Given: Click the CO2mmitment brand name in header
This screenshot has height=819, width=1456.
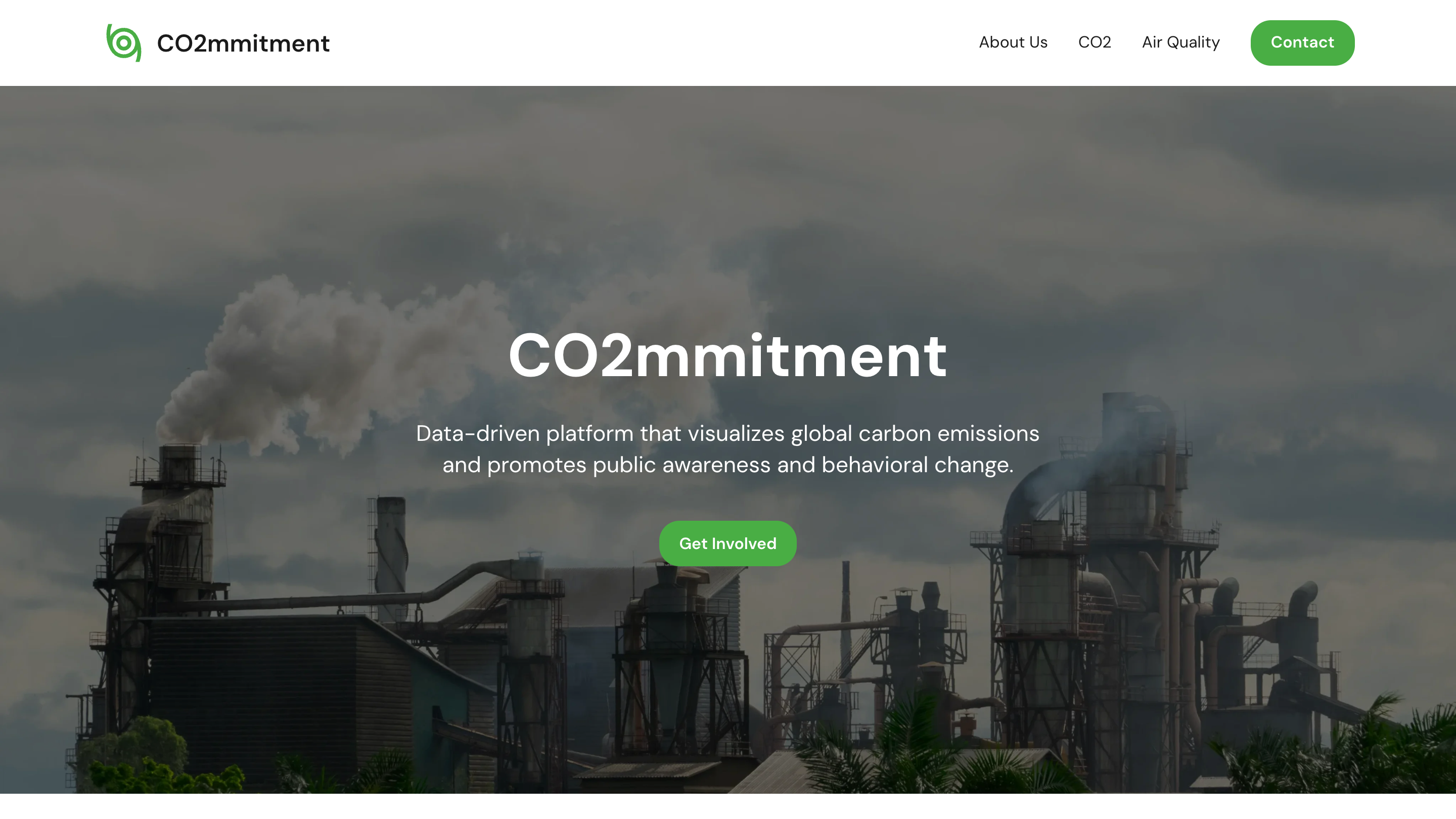Looking at the screenshot, I should pos(243,43).
